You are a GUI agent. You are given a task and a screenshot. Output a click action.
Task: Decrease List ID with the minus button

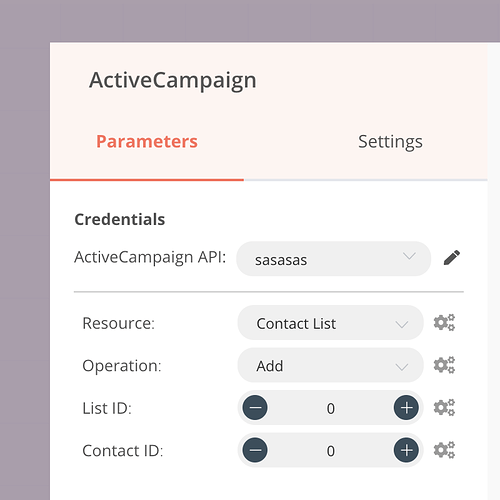(x=255, y=408)
